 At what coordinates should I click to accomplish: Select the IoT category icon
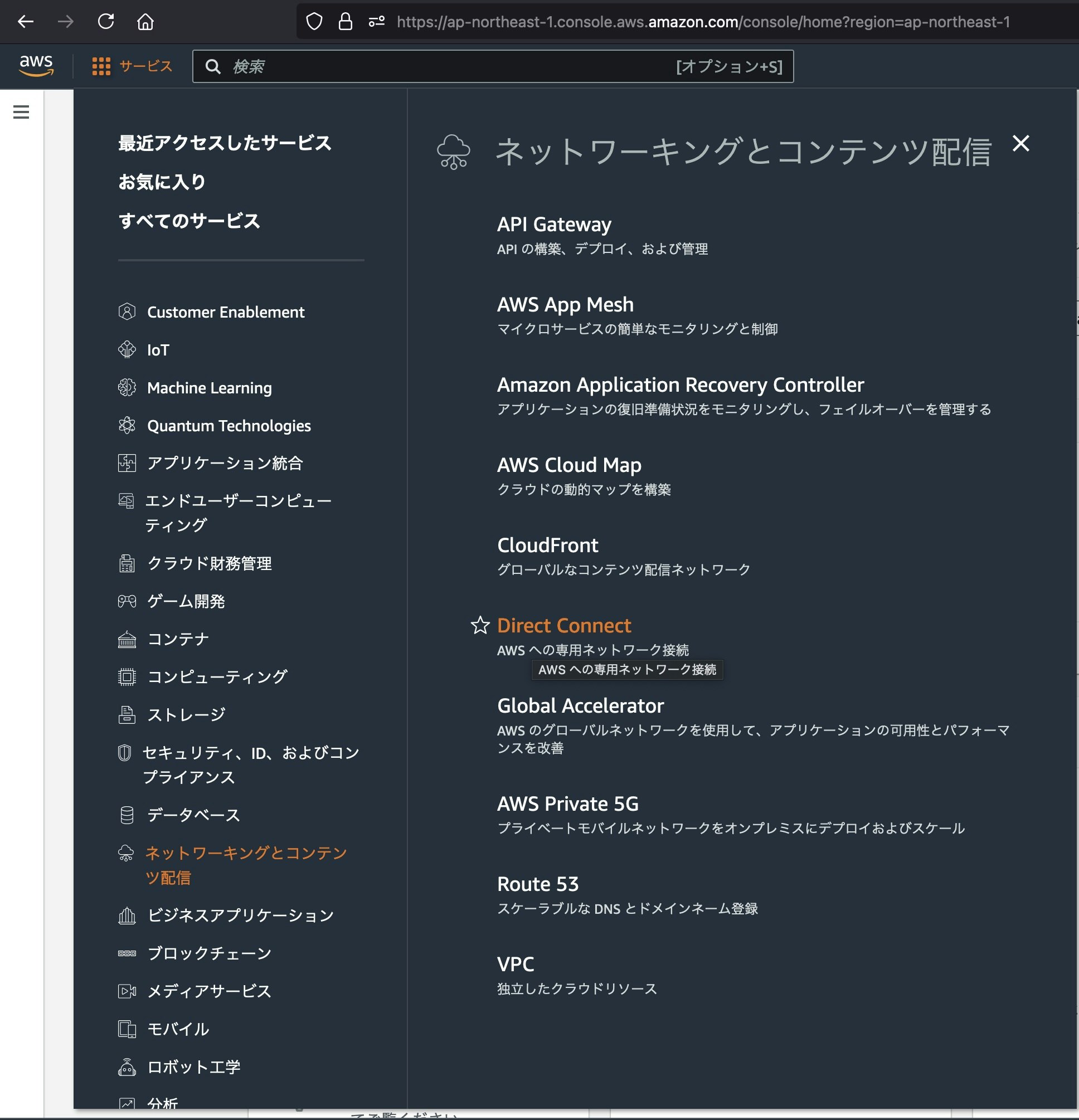pyautogui.click(x=127, y=350)
